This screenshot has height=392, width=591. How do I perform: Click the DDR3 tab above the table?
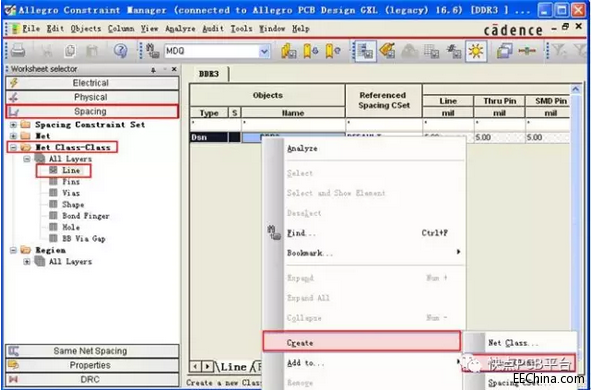[x=209, y=74]
